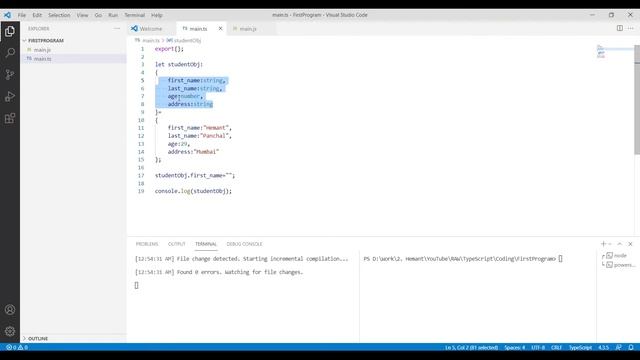640x360 pixels.
Task: Click the editor vertical scrollbar
Action: pyautogui.click(x=637, y=100)
